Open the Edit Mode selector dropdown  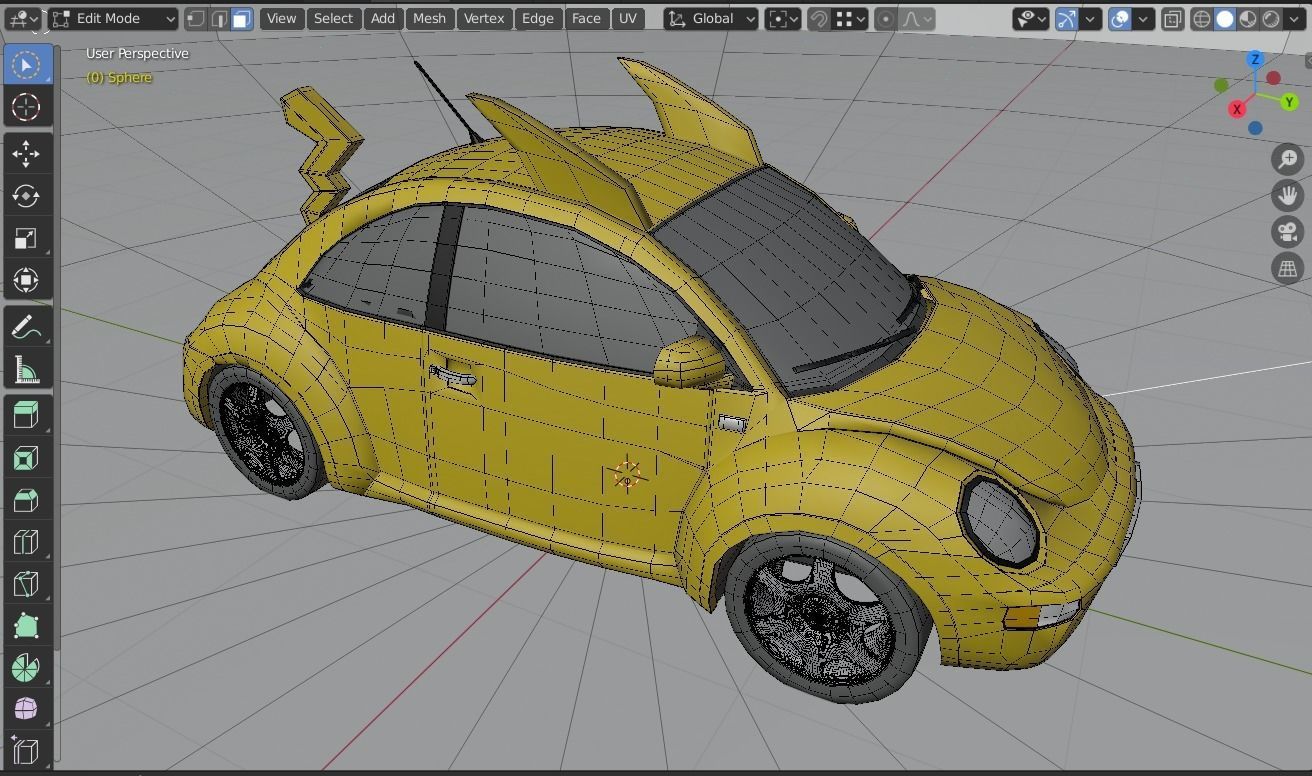tap(113, 18)
